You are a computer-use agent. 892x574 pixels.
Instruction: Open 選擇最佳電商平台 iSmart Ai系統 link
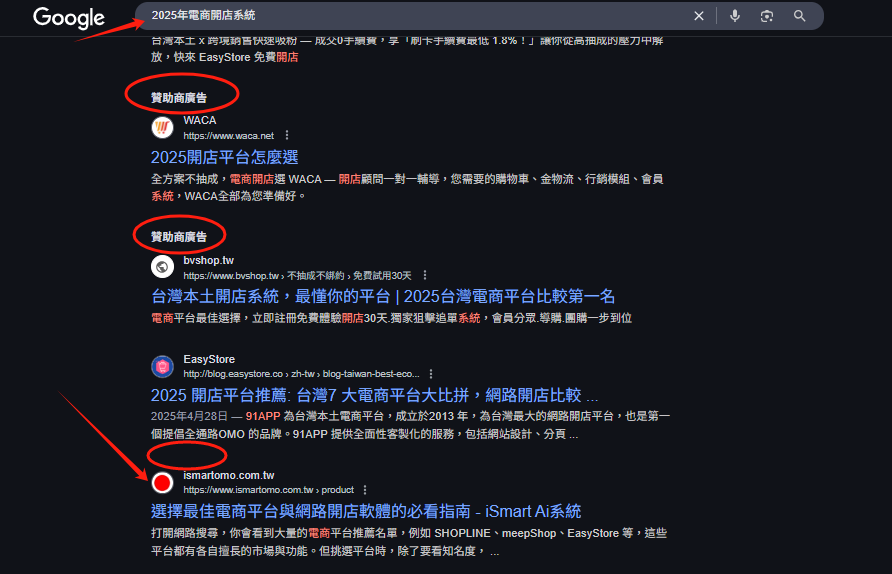[x=366, y=511]
